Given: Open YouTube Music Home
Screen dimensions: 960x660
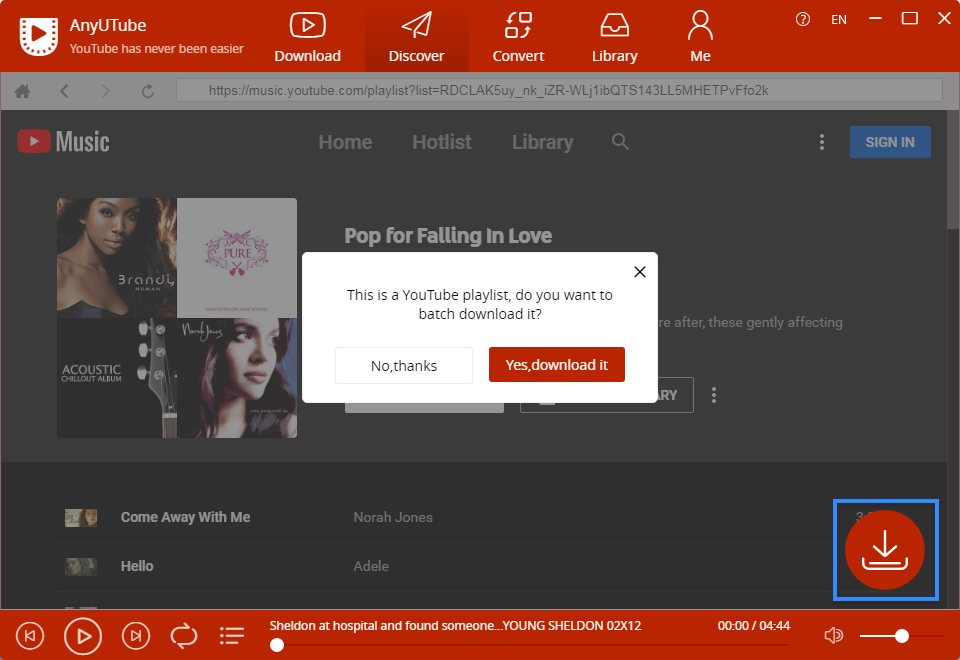Looking at the screenshot, I should tap(345, 142).
